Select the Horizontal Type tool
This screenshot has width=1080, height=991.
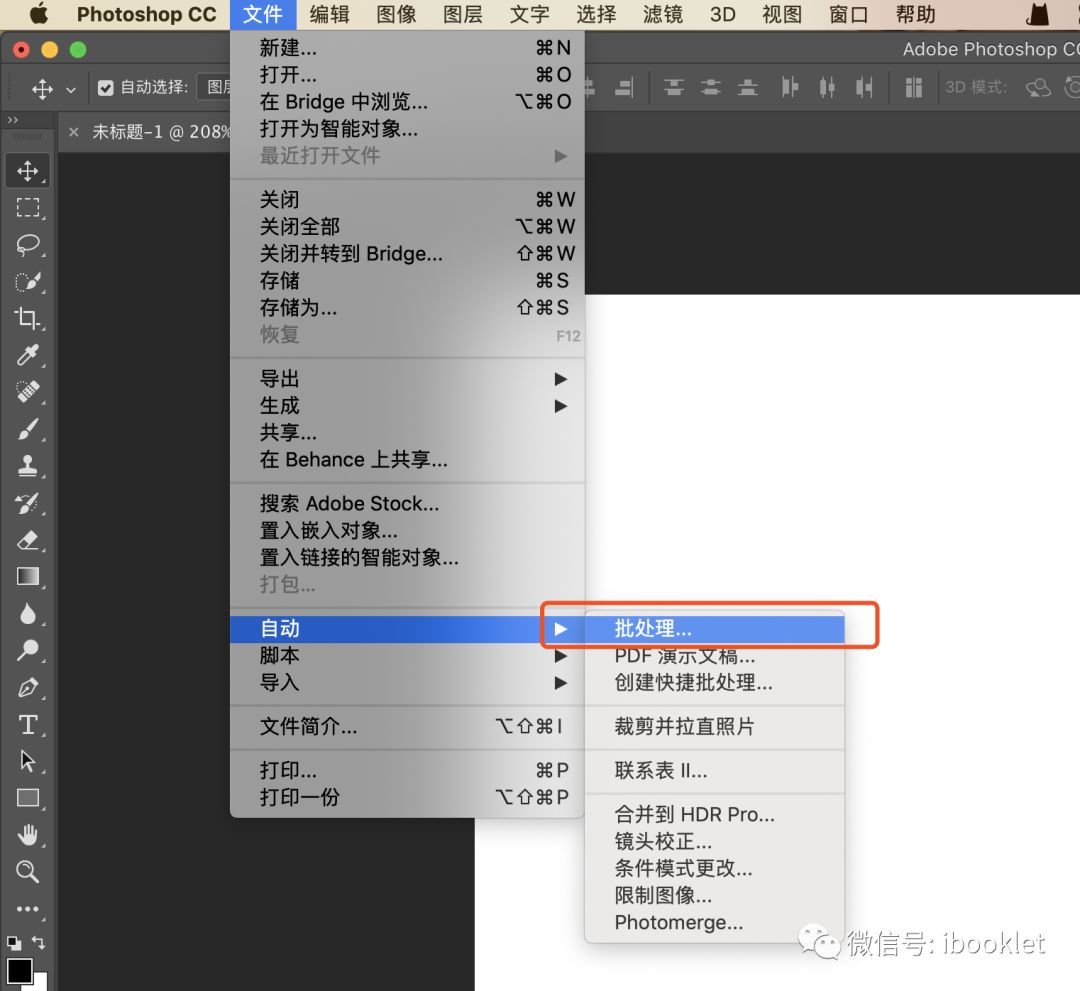tap(28, 723)
